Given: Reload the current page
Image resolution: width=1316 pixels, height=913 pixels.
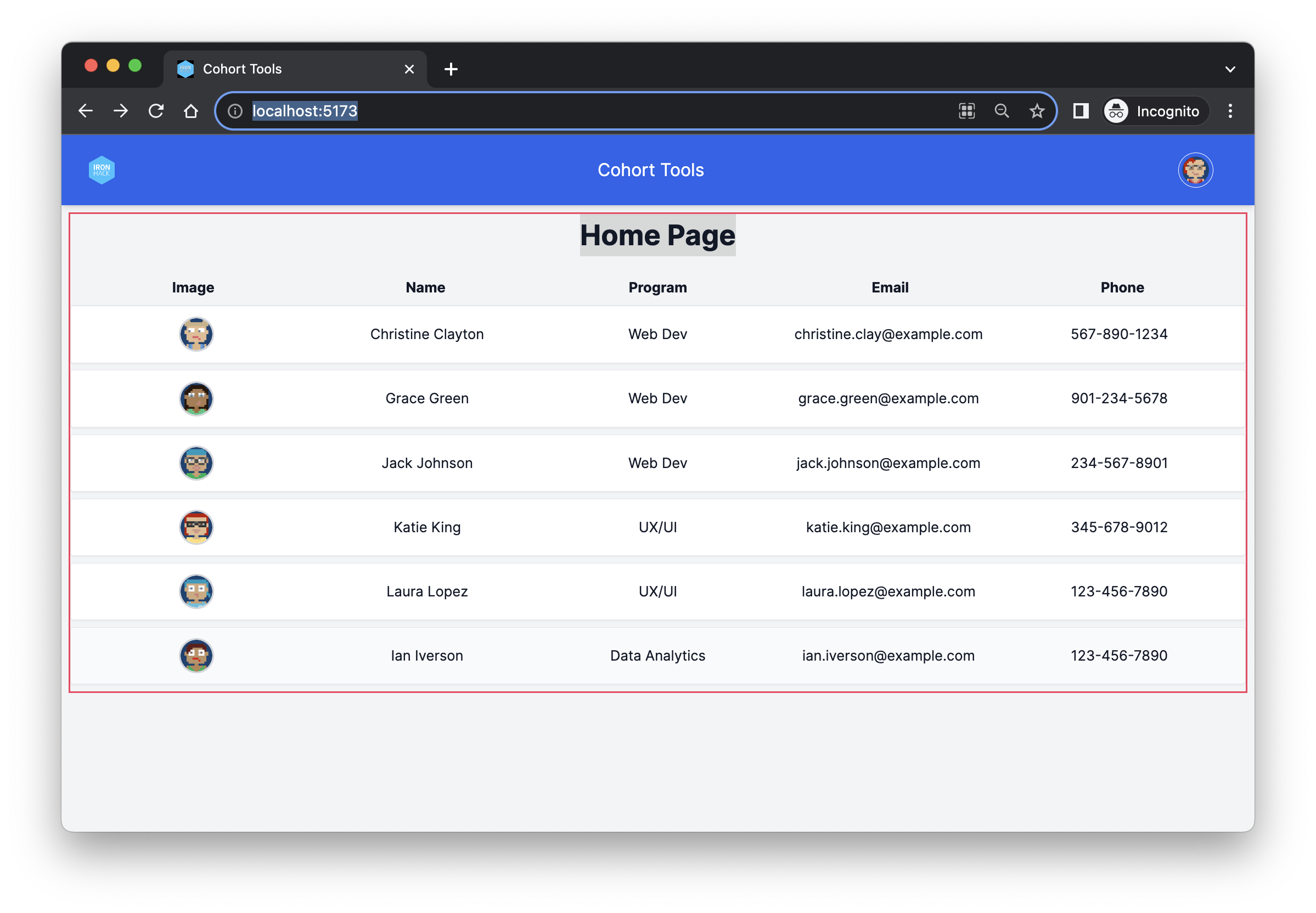Looking at the screenshot, I should [x=156, y=111].
